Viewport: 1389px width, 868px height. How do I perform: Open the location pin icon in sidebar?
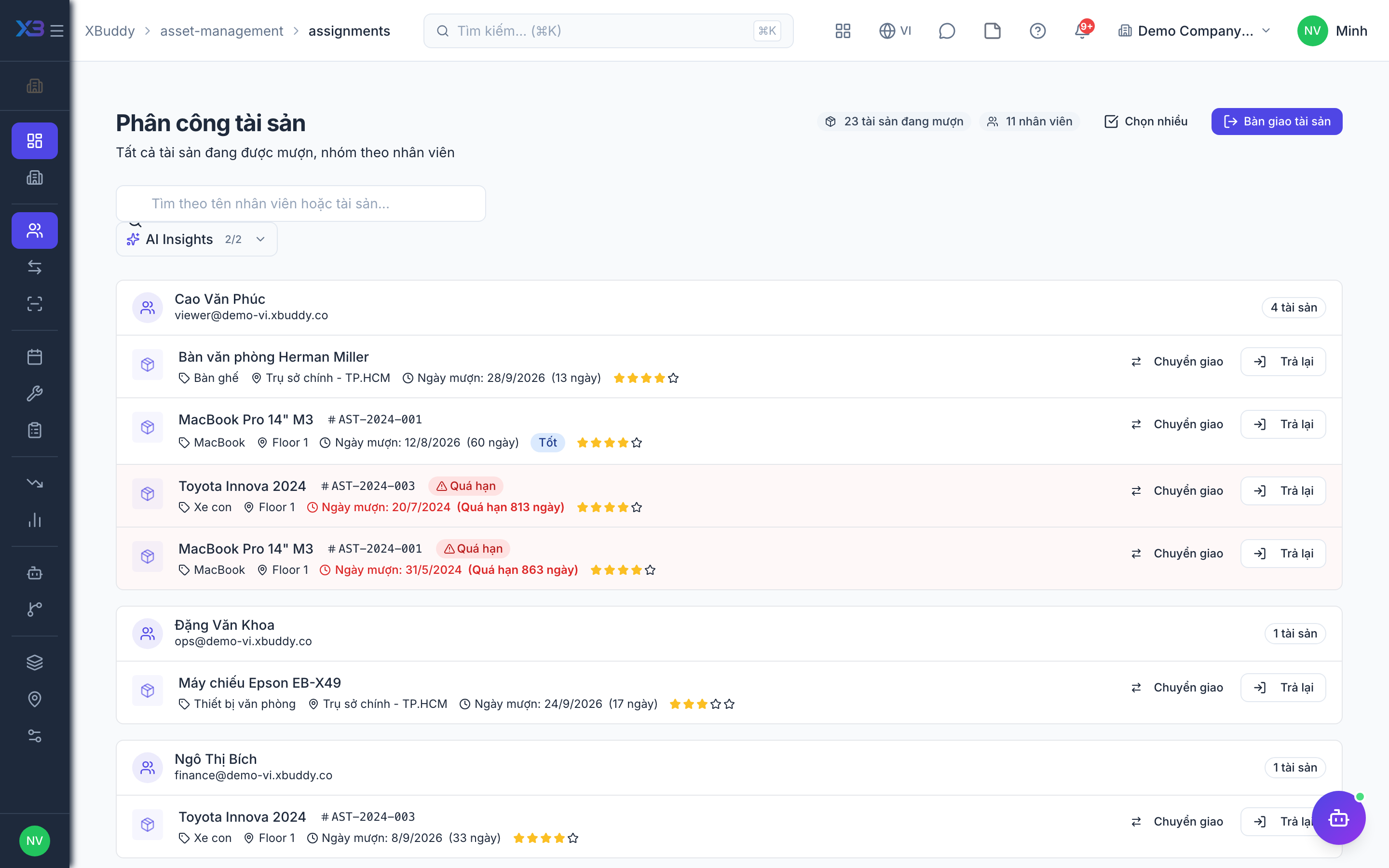(34, 699)
